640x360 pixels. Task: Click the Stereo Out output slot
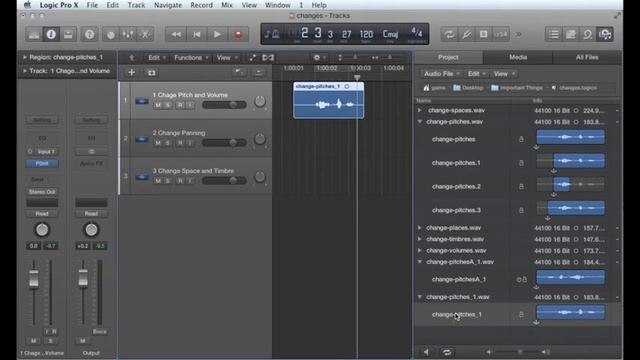[x=42, y=192]
